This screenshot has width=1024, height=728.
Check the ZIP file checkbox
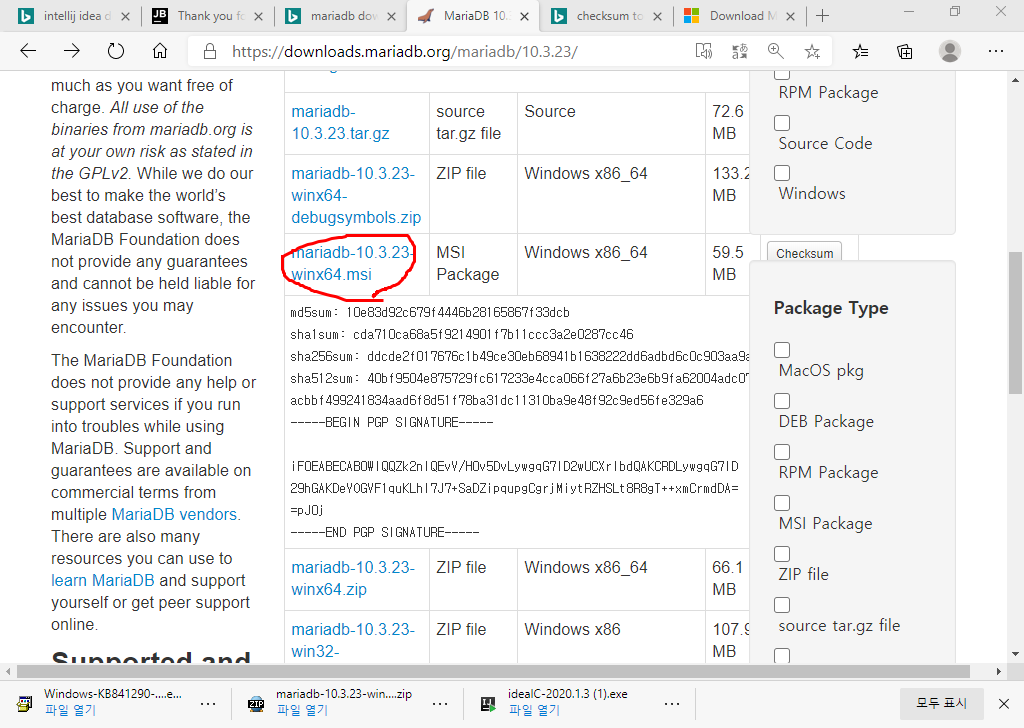tap(782, 554)
